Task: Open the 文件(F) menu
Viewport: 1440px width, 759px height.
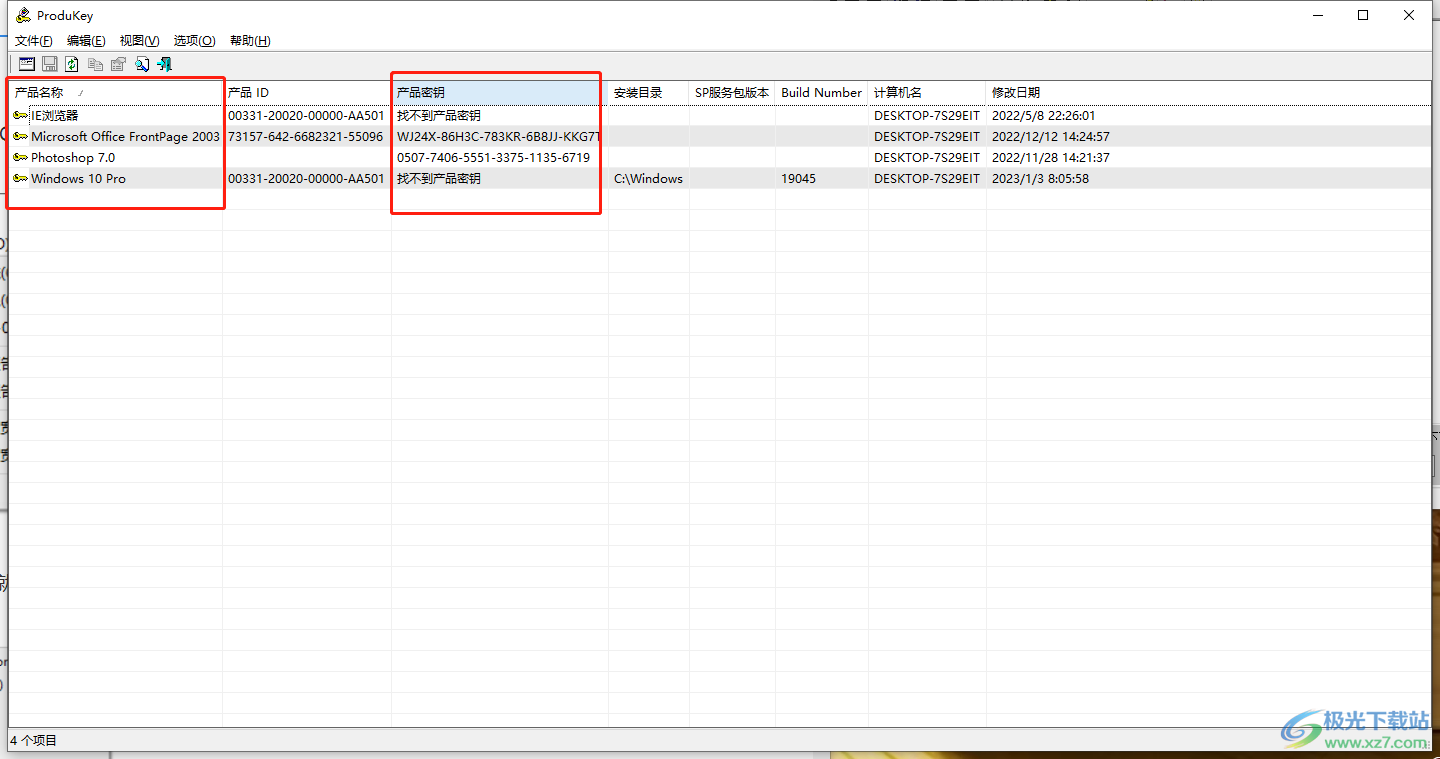Action: [34, 41]
